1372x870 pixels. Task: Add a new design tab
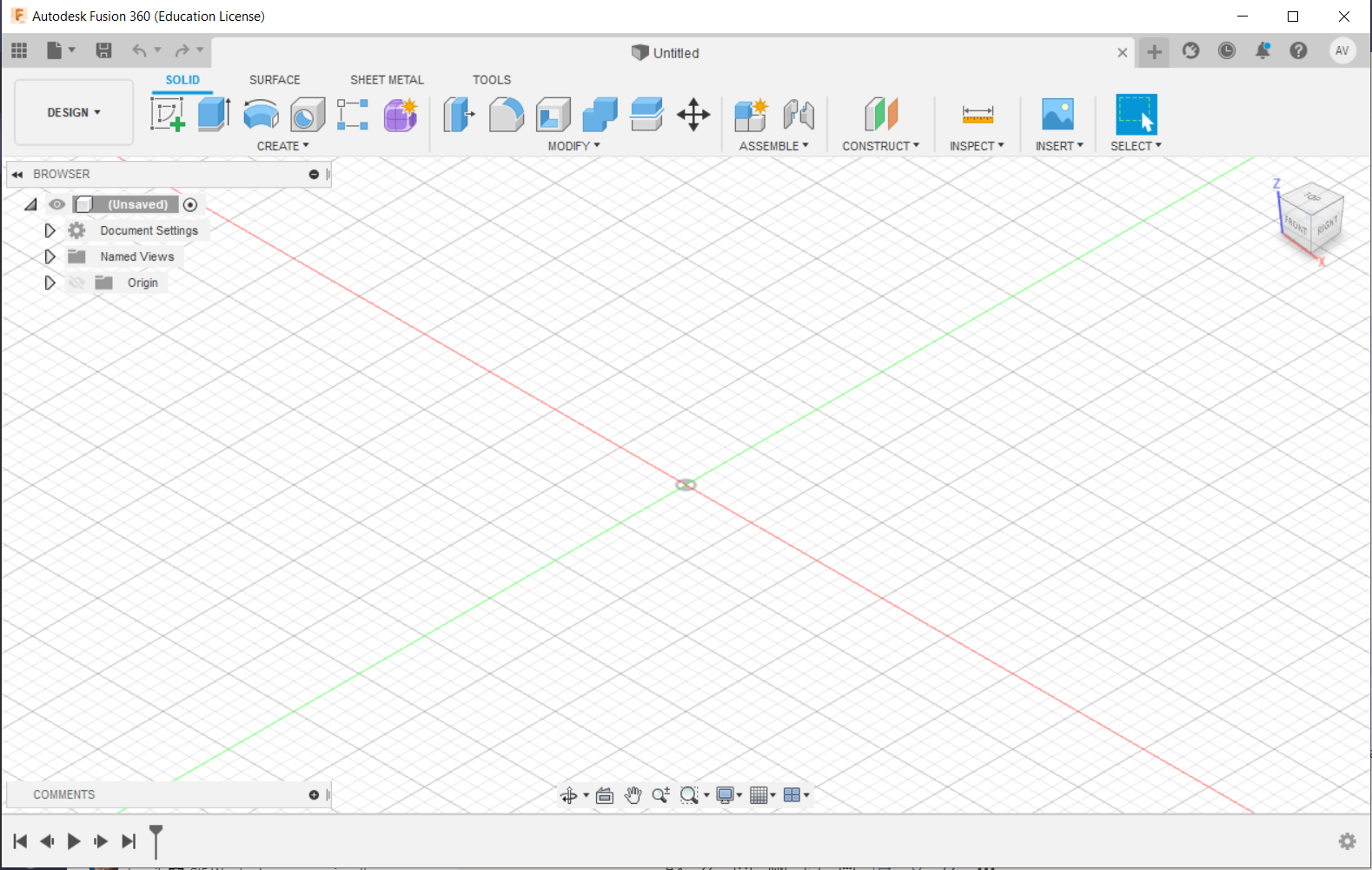1154,52
